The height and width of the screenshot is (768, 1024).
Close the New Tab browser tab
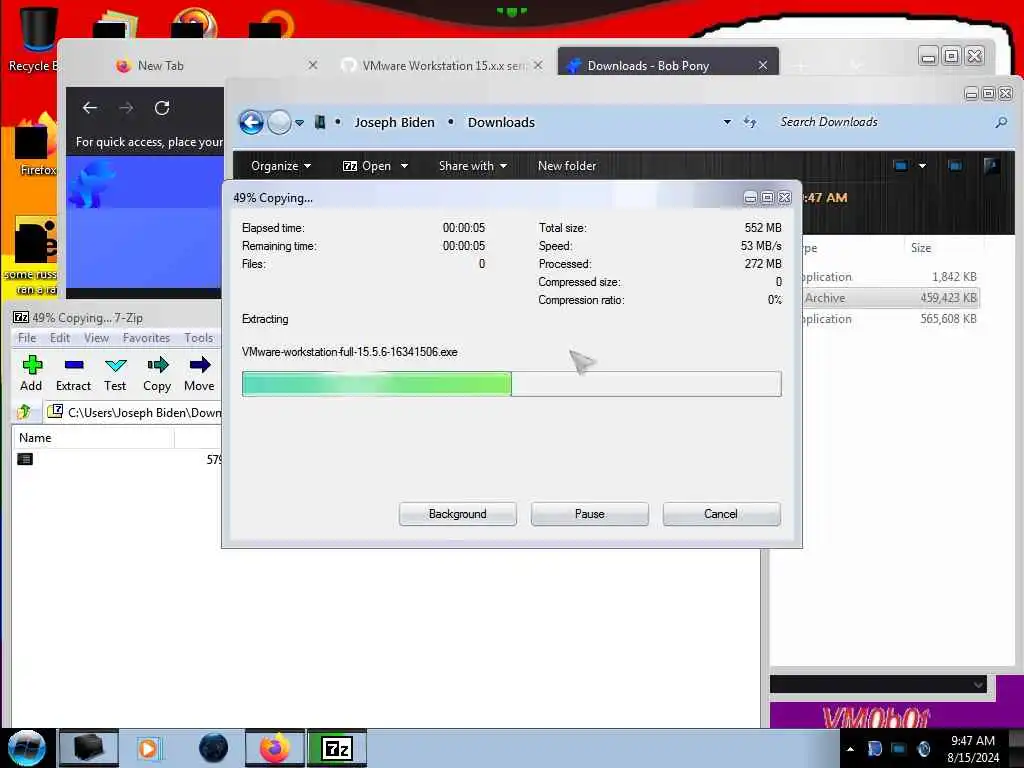tap(313, 65)
